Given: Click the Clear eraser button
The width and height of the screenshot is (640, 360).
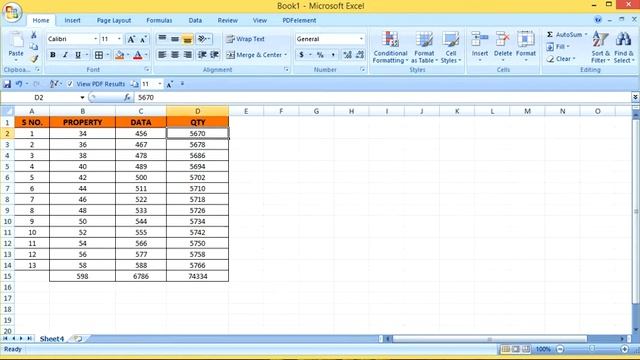Looking at the screenshot, I should (x=560, y=59).
